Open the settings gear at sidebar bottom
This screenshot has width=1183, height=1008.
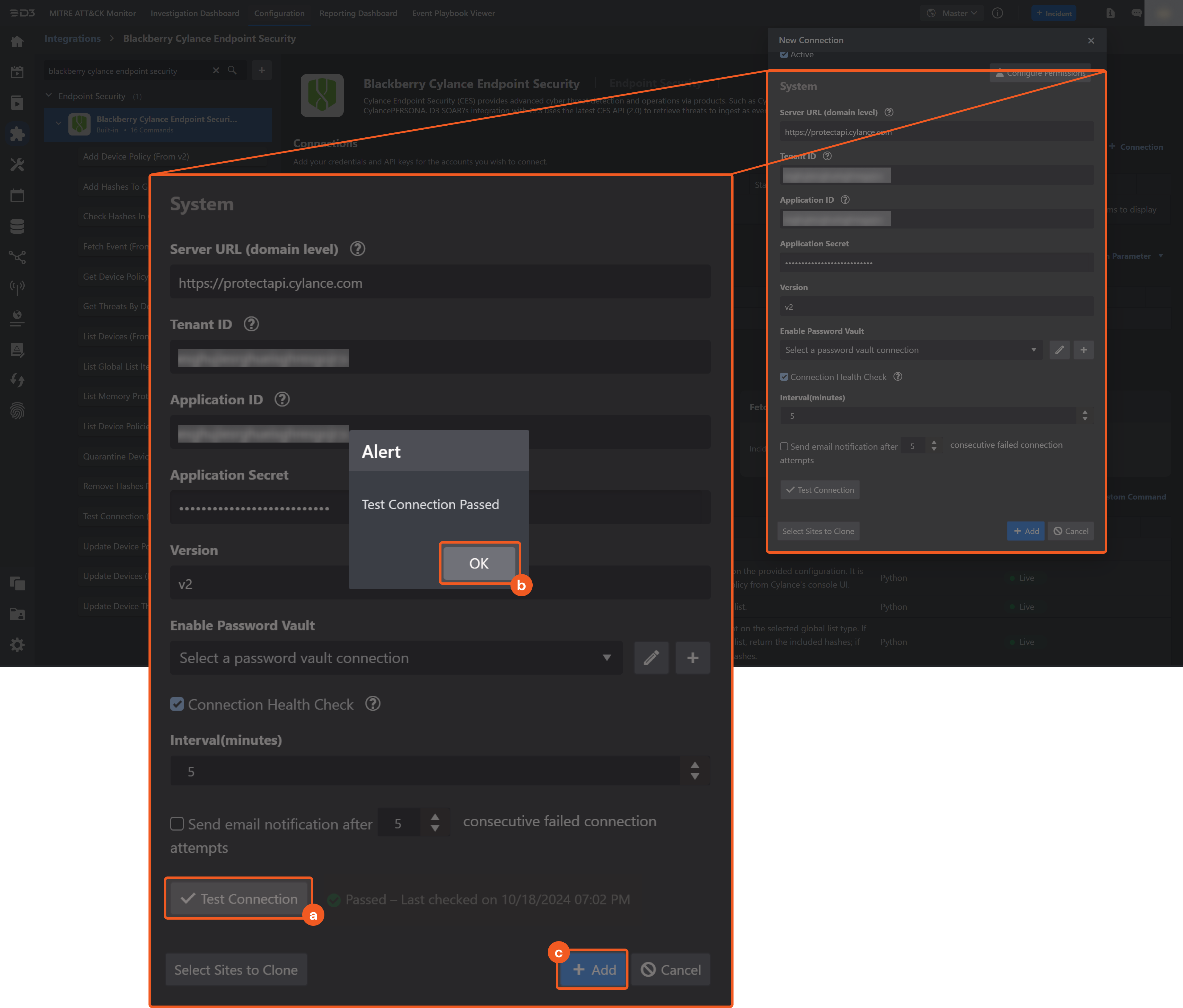coord(18,645)
